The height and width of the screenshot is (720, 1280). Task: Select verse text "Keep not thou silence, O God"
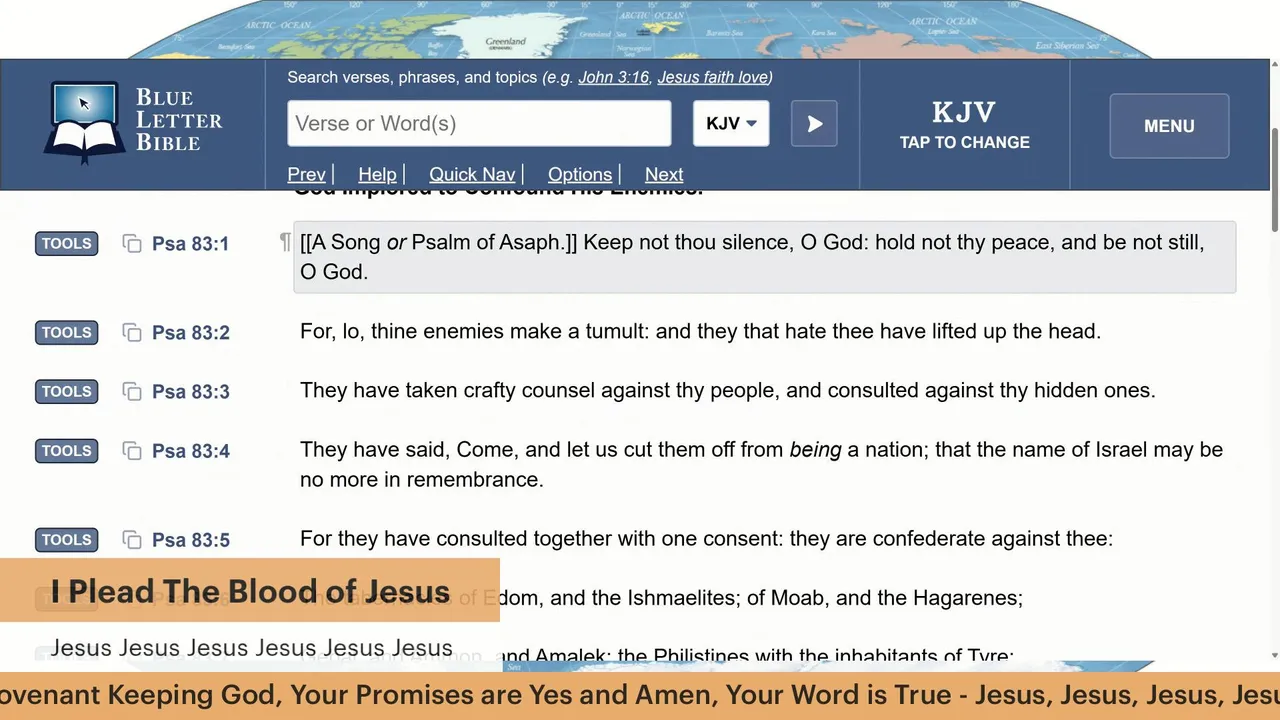click(722, 242)
